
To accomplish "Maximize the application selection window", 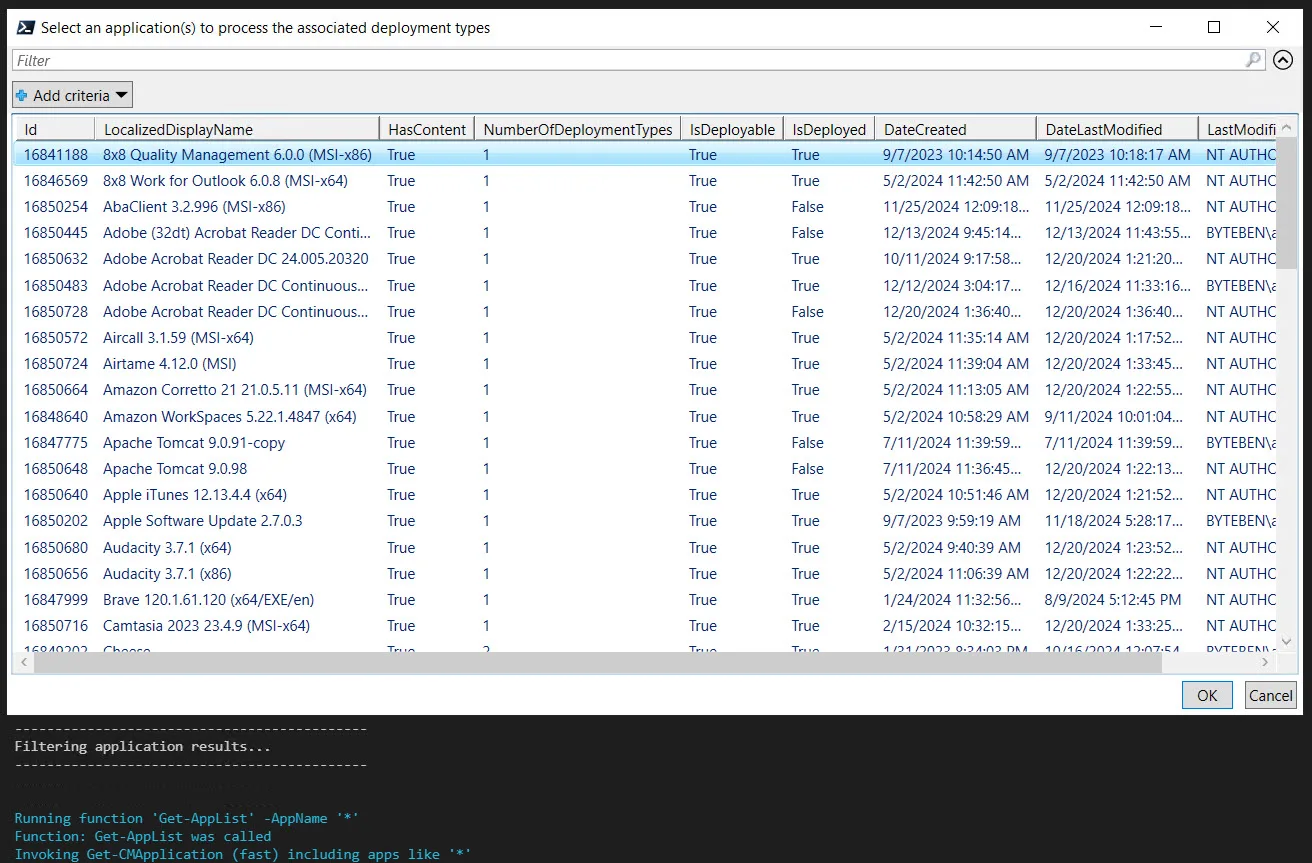I will coord(1214,28).
